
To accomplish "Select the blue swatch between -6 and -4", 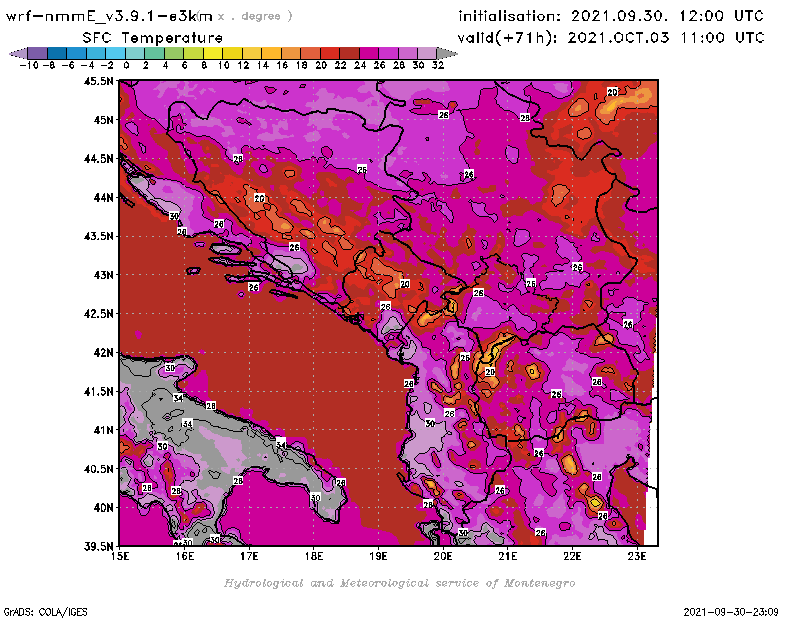I will 77,54.
